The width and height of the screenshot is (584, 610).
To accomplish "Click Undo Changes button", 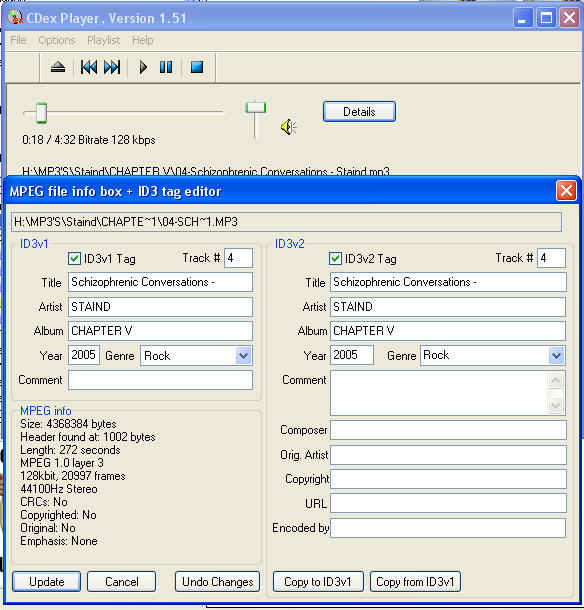I will click(x=217, y=582).
